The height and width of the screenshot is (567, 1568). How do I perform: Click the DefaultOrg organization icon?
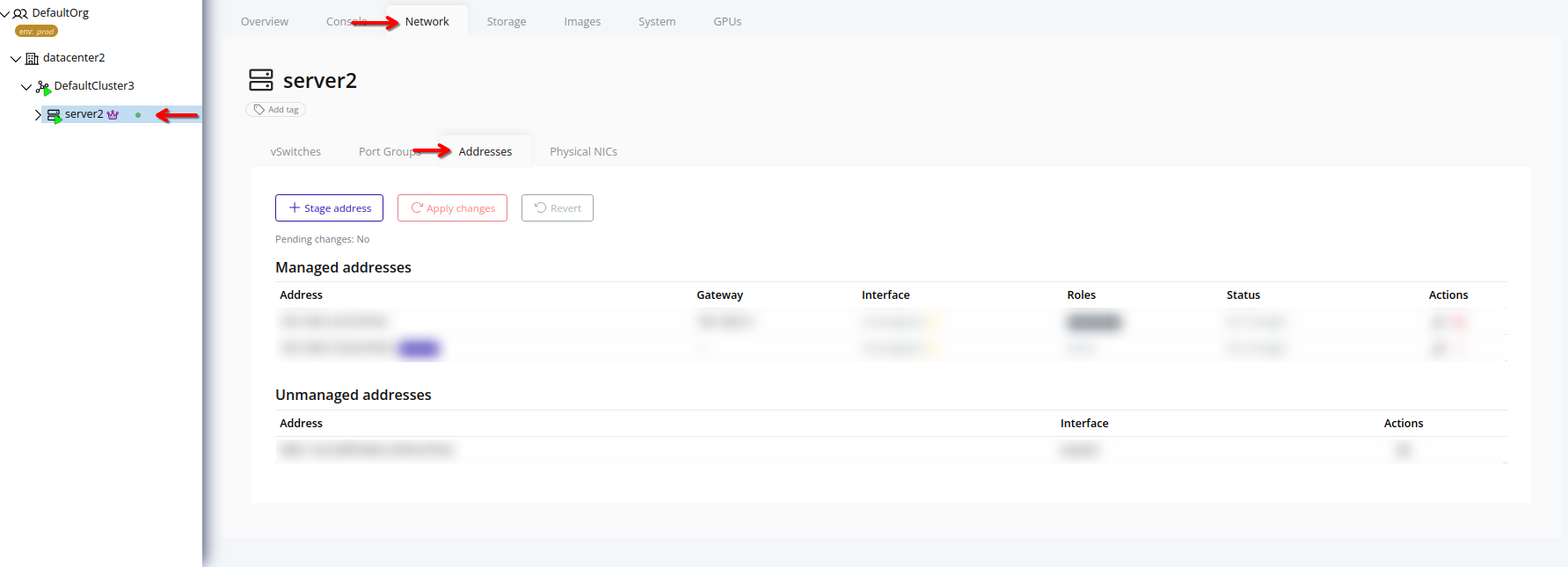[20, 14]
